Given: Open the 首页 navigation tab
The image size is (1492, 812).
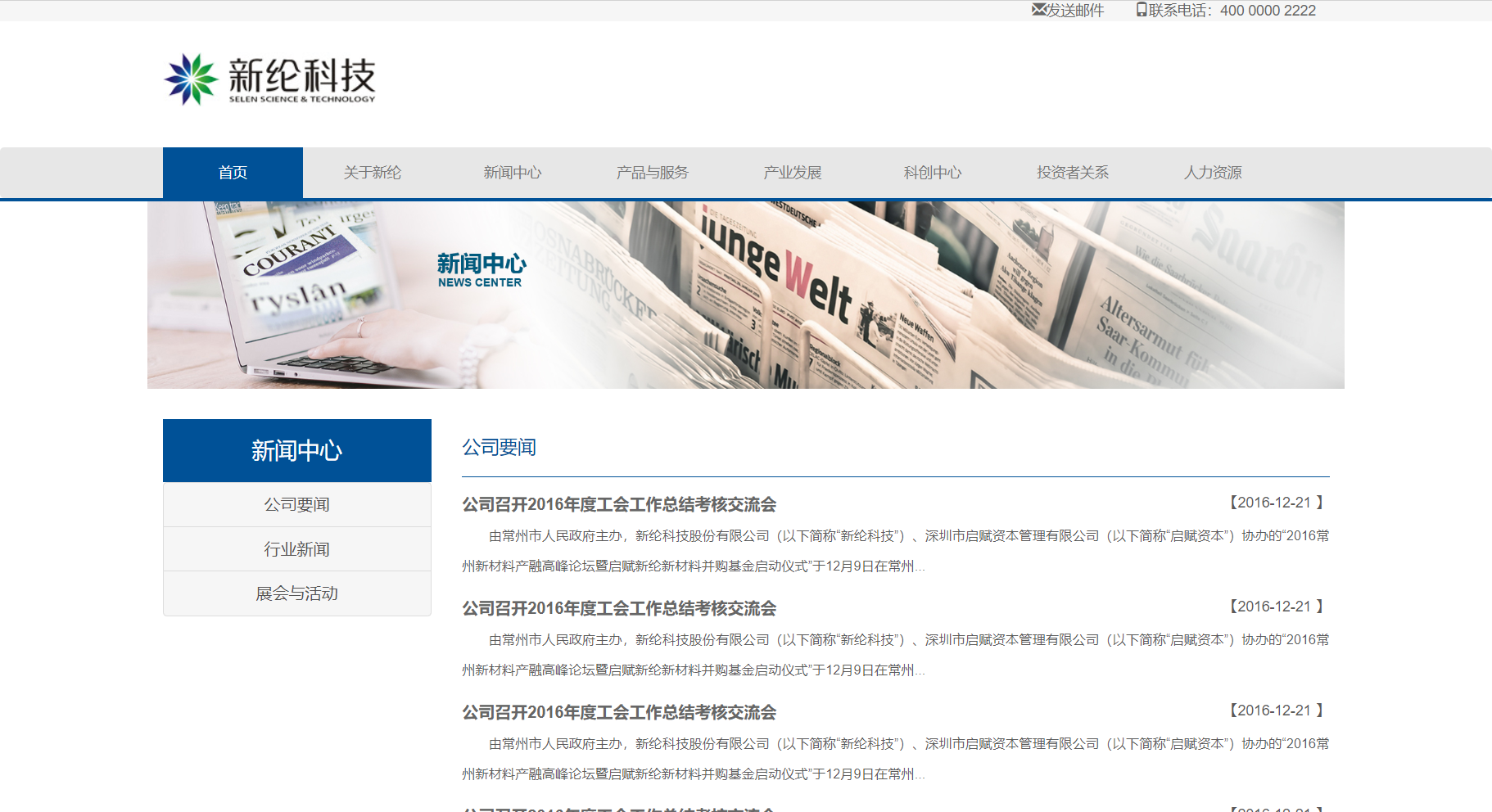Looking at the screenshot, I should click(233, 173).
